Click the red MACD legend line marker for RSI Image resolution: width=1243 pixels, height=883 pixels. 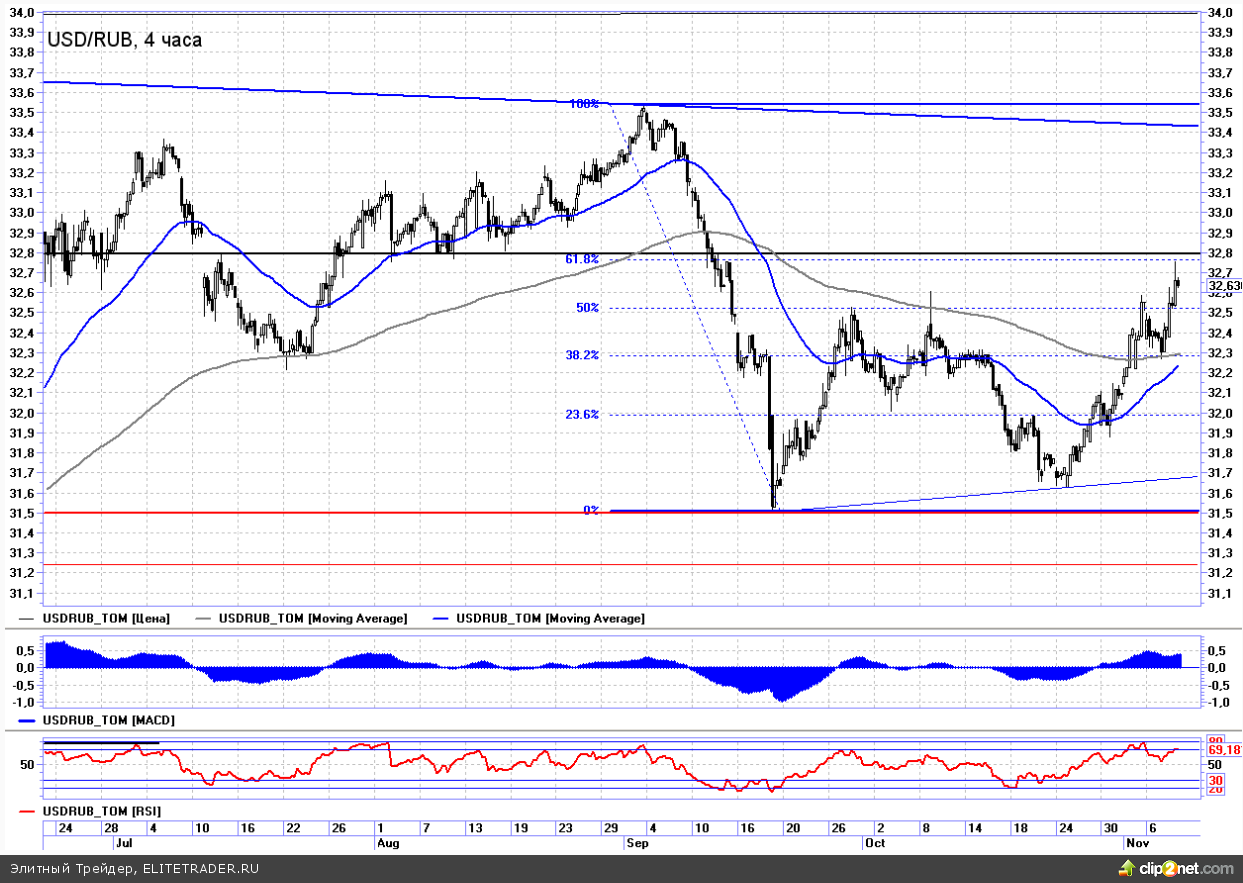(27, 811)
